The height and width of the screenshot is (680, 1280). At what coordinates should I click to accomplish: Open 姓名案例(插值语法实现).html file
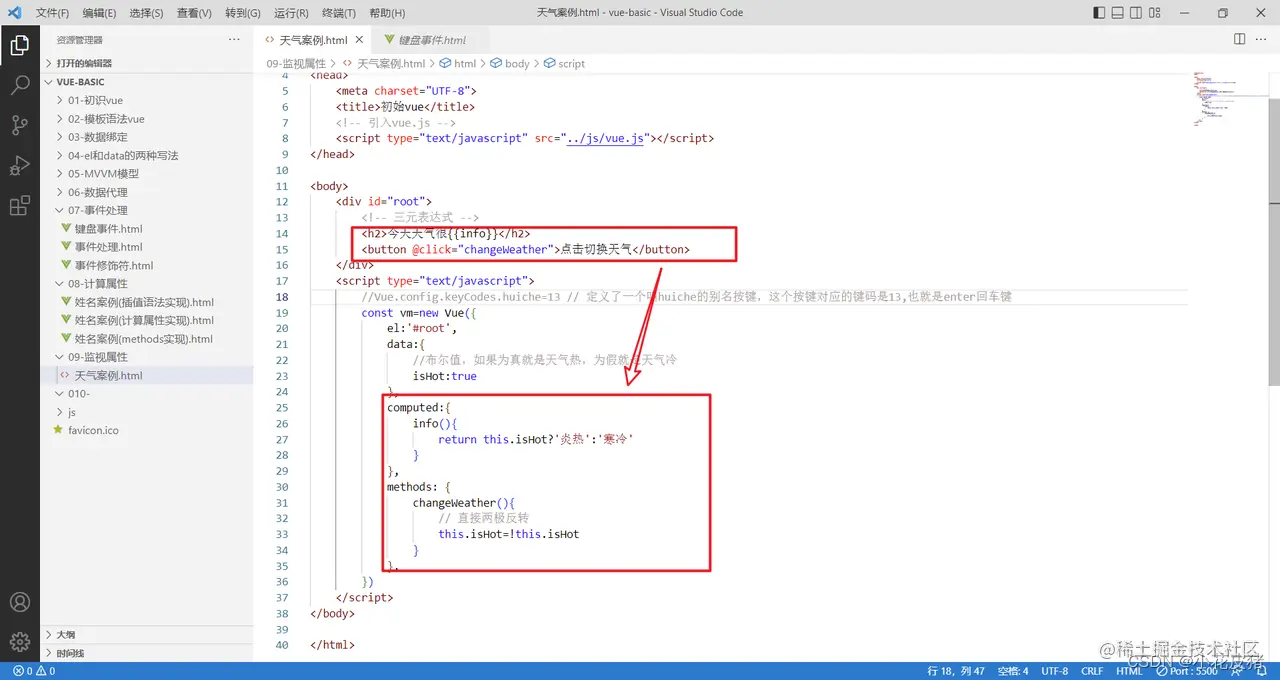tap(147, 302)
